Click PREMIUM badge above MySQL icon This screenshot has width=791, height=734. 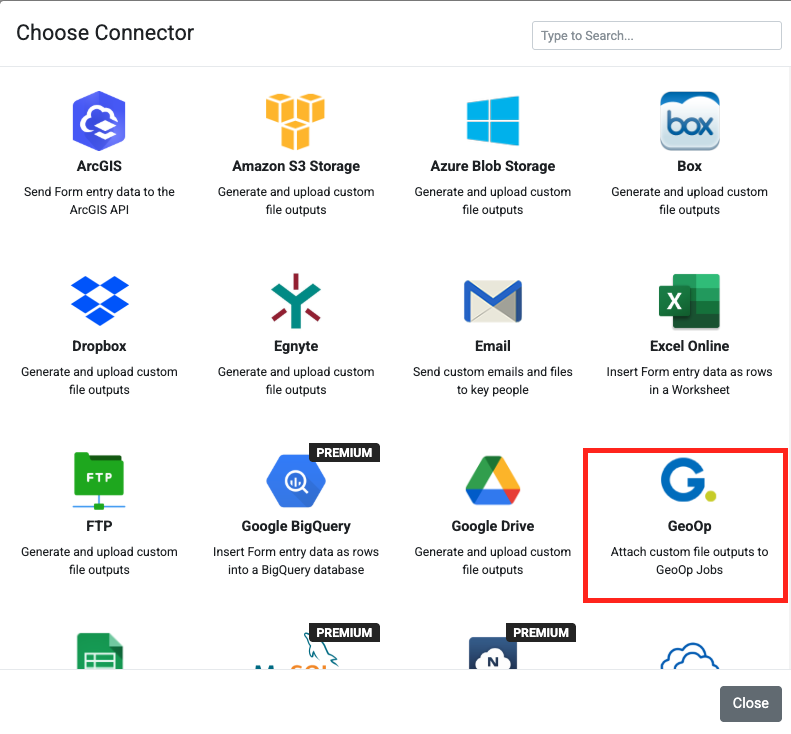[344, 633]
